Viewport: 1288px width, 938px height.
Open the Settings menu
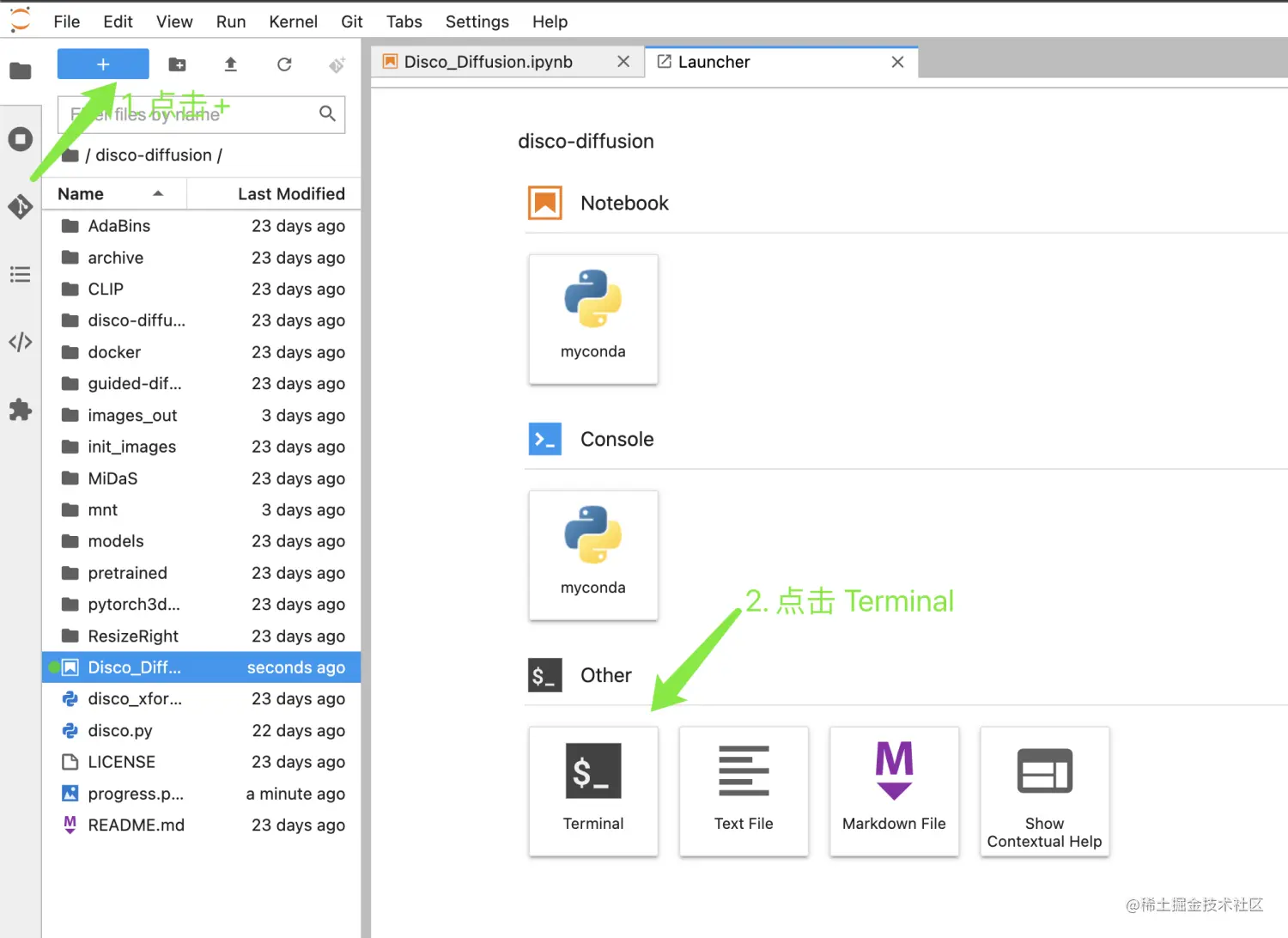[477, 21]
